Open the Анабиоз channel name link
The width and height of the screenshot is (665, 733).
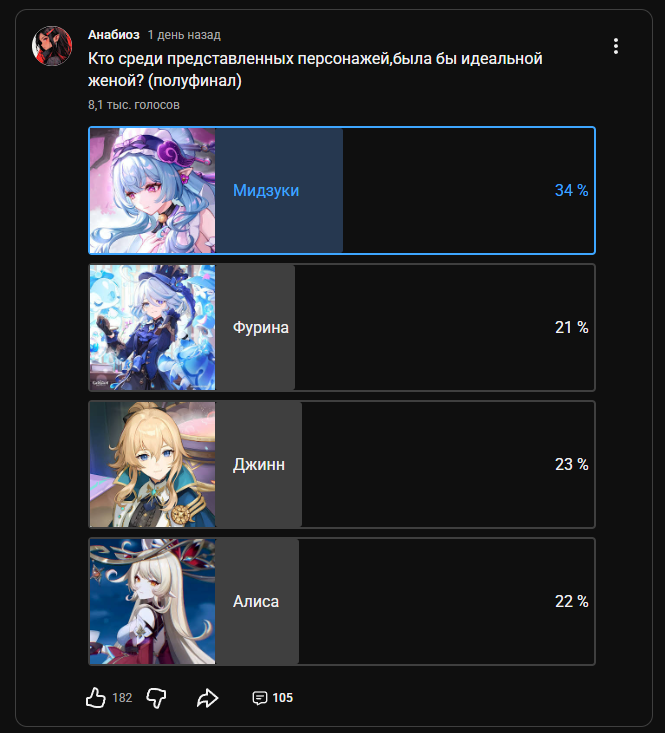tap(114, 35)
